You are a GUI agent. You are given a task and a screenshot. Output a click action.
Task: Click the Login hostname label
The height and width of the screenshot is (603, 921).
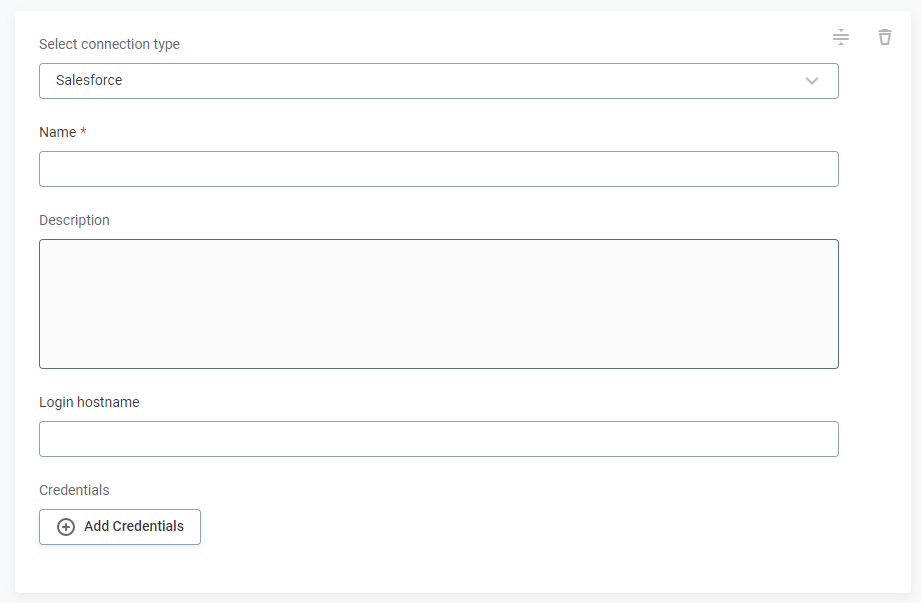pos(89,402)
